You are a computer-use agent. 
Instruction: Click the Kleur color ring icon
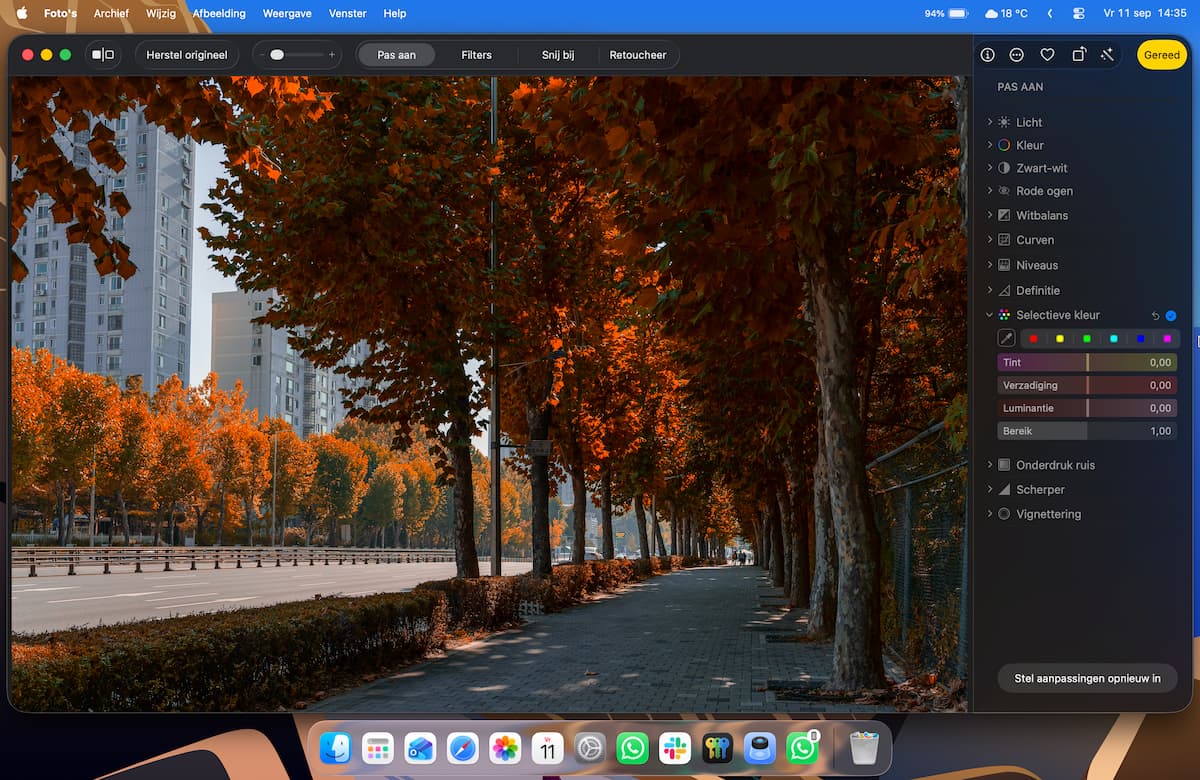[x=1004, y=145]
